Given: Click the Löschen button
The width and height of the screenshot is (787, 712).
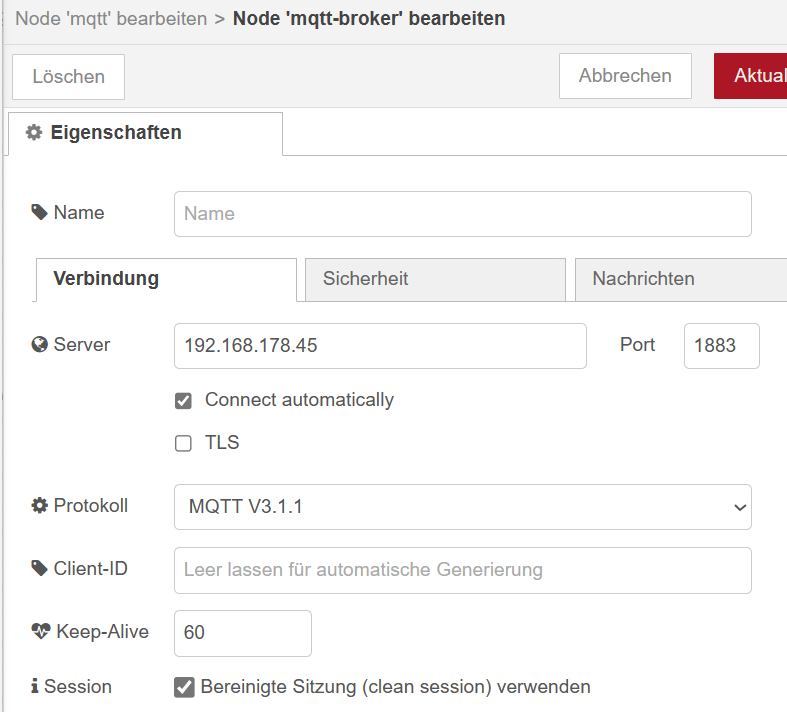Looking at the screenshot, I should [68, 77].
